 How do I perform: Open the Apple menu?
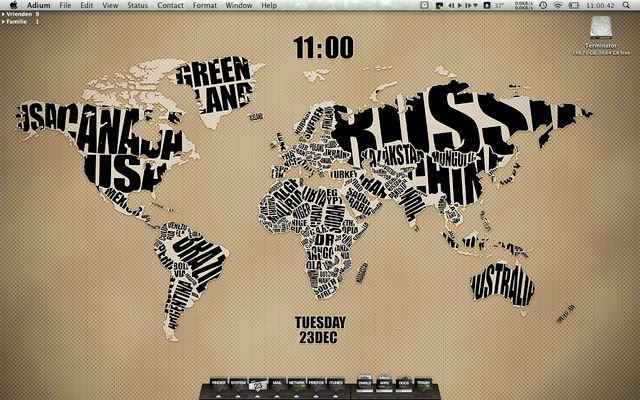[x=13, y=5]
